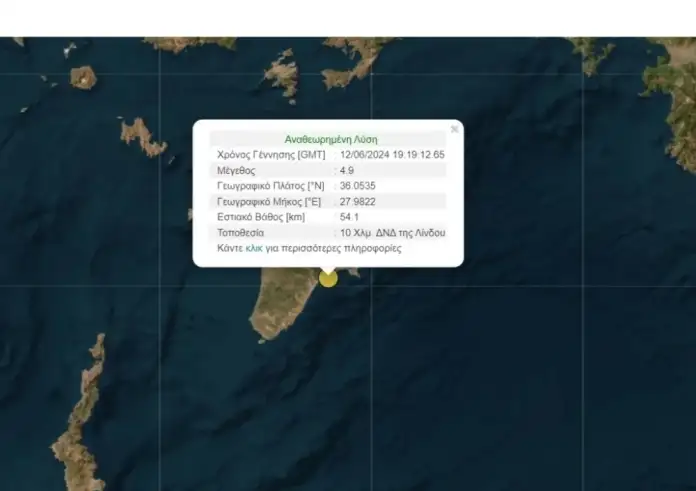
Task: Click the 'Εστιακό Βάθος [km]' label
Action: (261, 217)
